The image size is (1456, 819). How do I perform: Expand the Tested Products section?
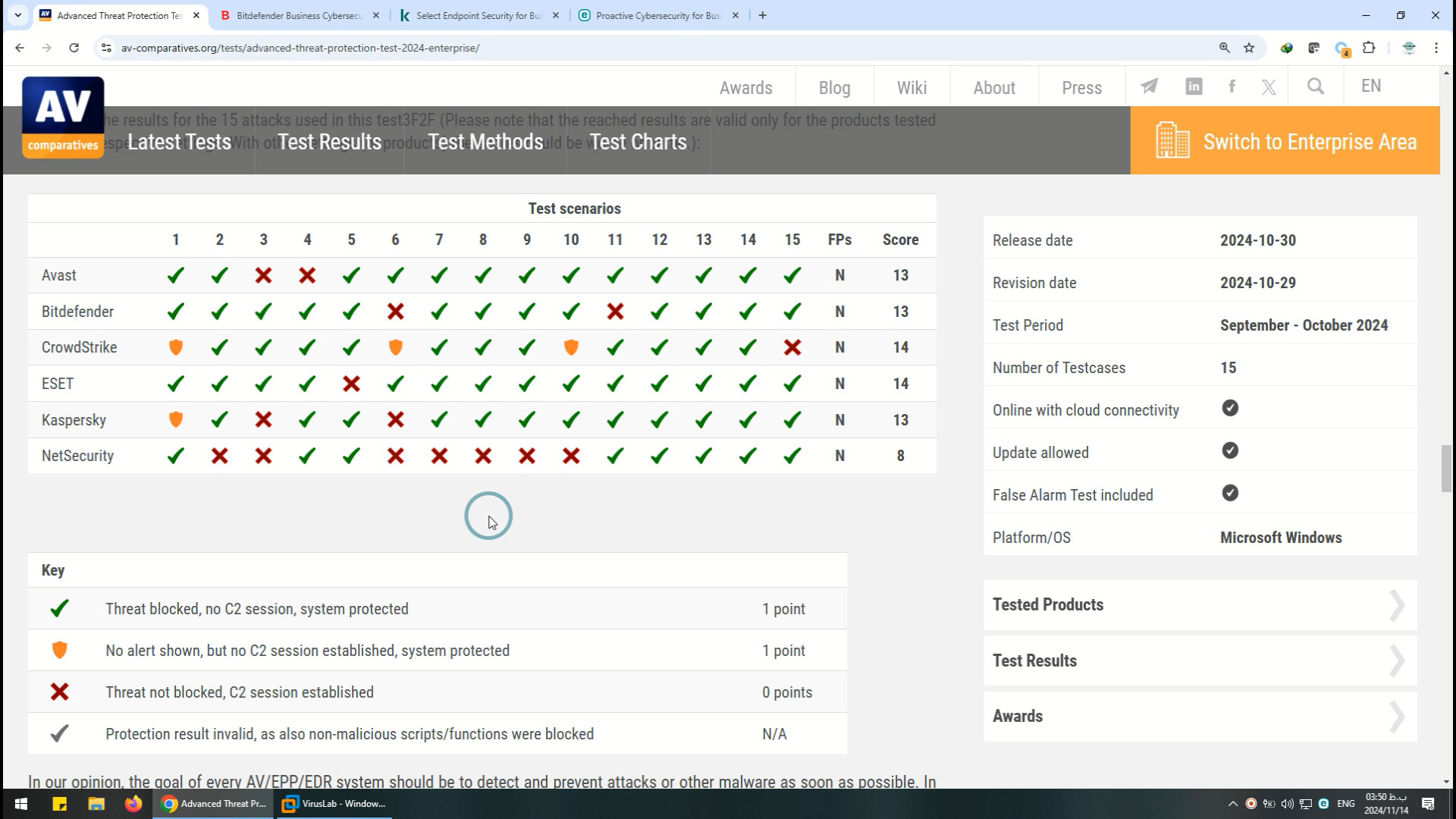[x=1200, y=605]
